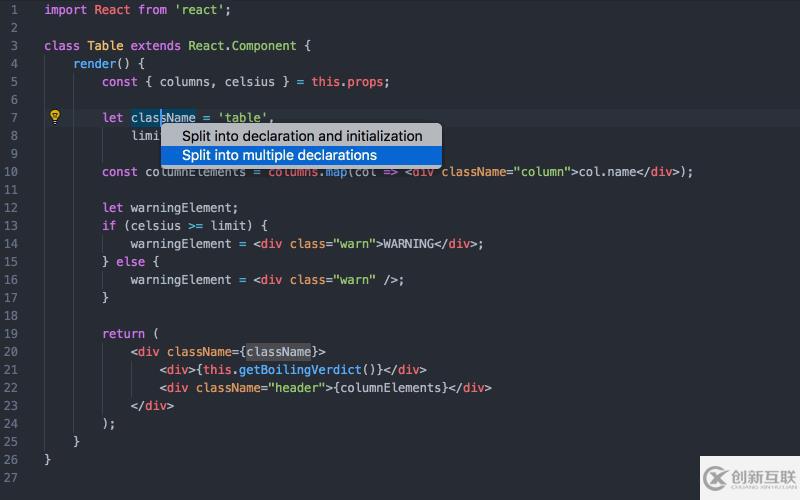Click the "column" string on line 10
The height and width of the screenshot is (500, 800).
tap(542, 172)
